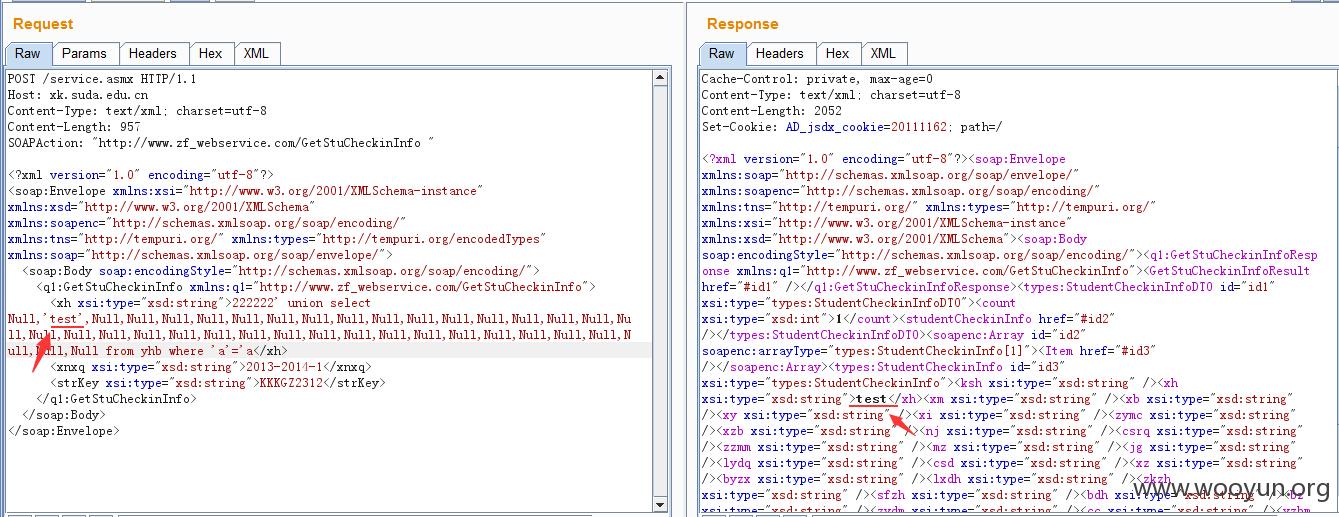Click the closing '</soap:Envelope>' line
This screenshot has width=1339, height=517.
[63, 431]
